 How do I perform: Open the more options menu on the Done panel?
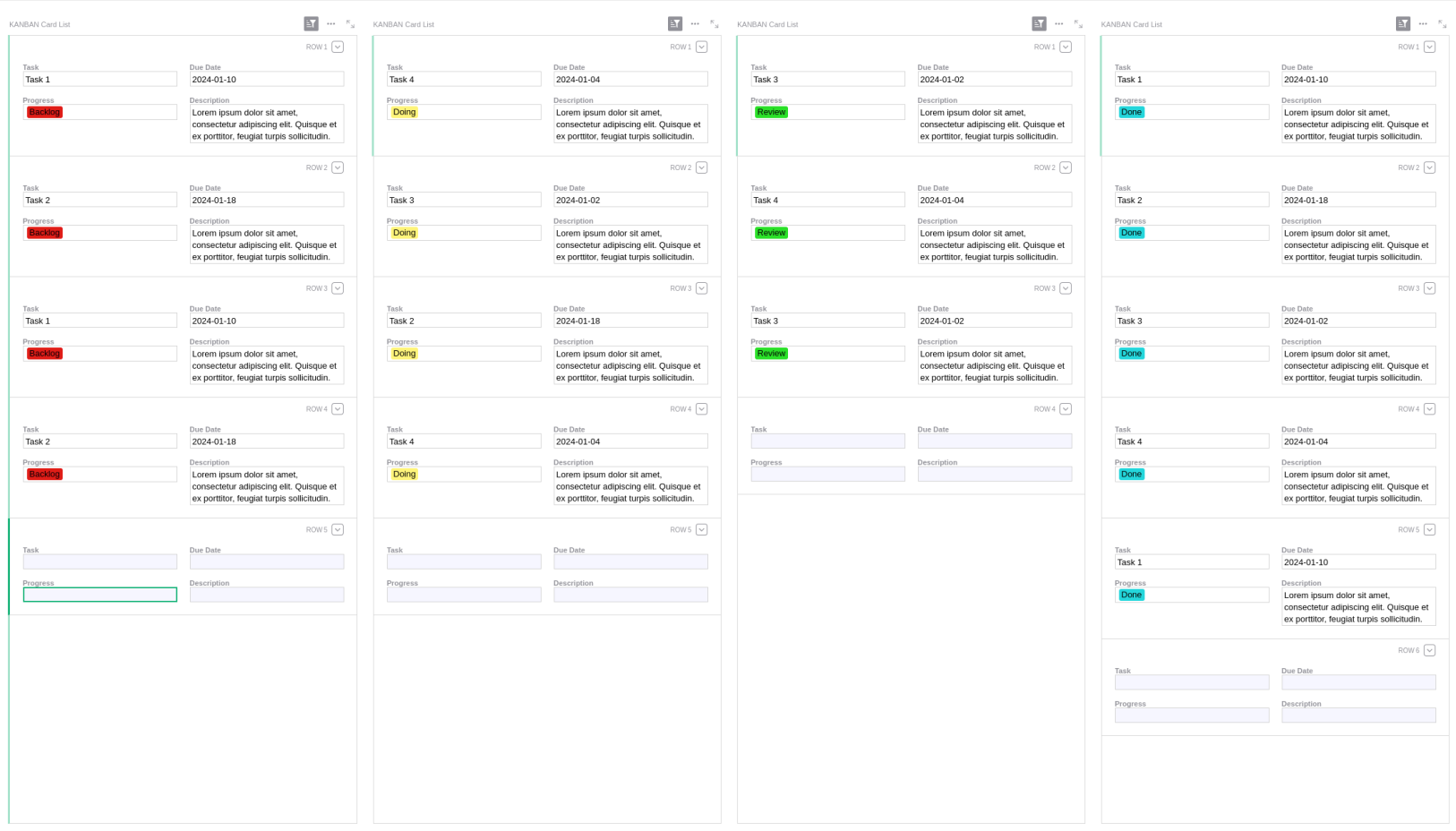pyautogui.click(x=1422, y=23)
